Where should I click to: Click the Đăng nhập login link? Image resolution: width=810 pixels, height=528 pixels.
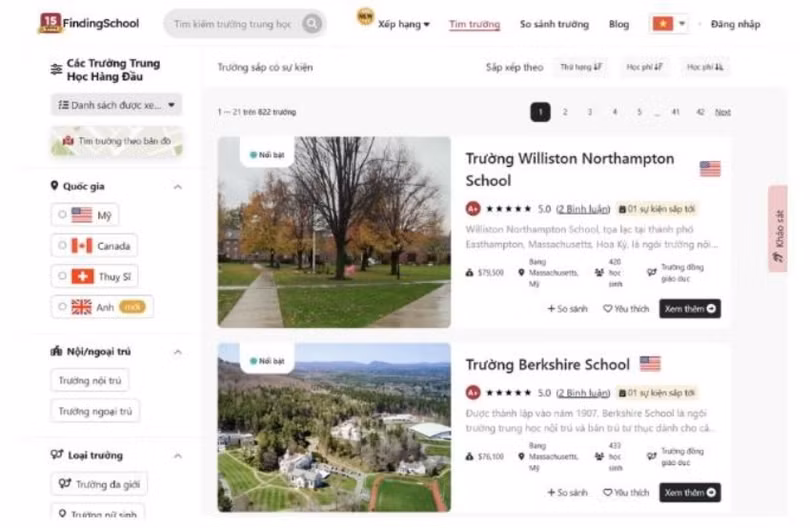(735, 24)
